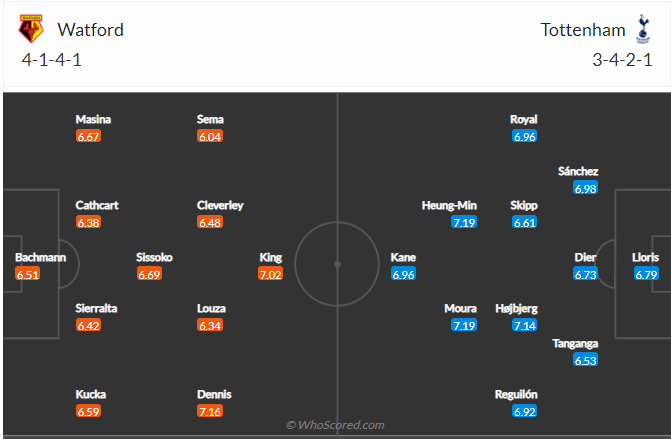
Task: Click the Masina player name
Action: click(93, 119)
